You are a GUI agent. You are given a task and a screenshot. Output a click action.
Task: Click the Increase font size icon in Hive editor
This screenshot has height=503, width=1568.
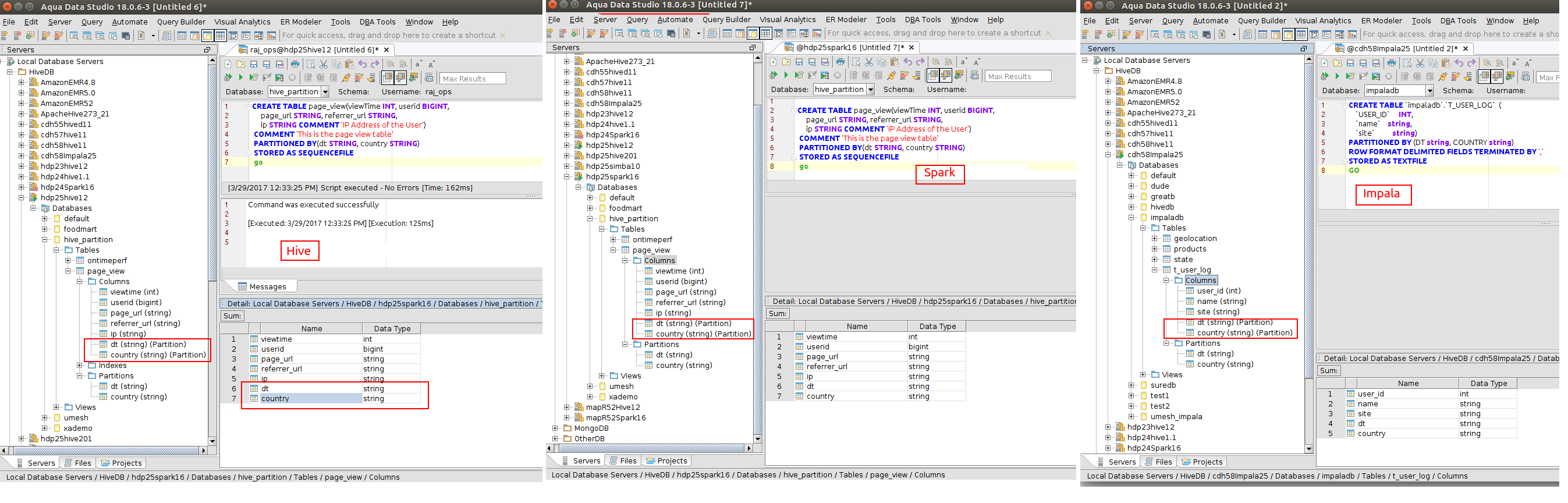(x=431, y=64)
